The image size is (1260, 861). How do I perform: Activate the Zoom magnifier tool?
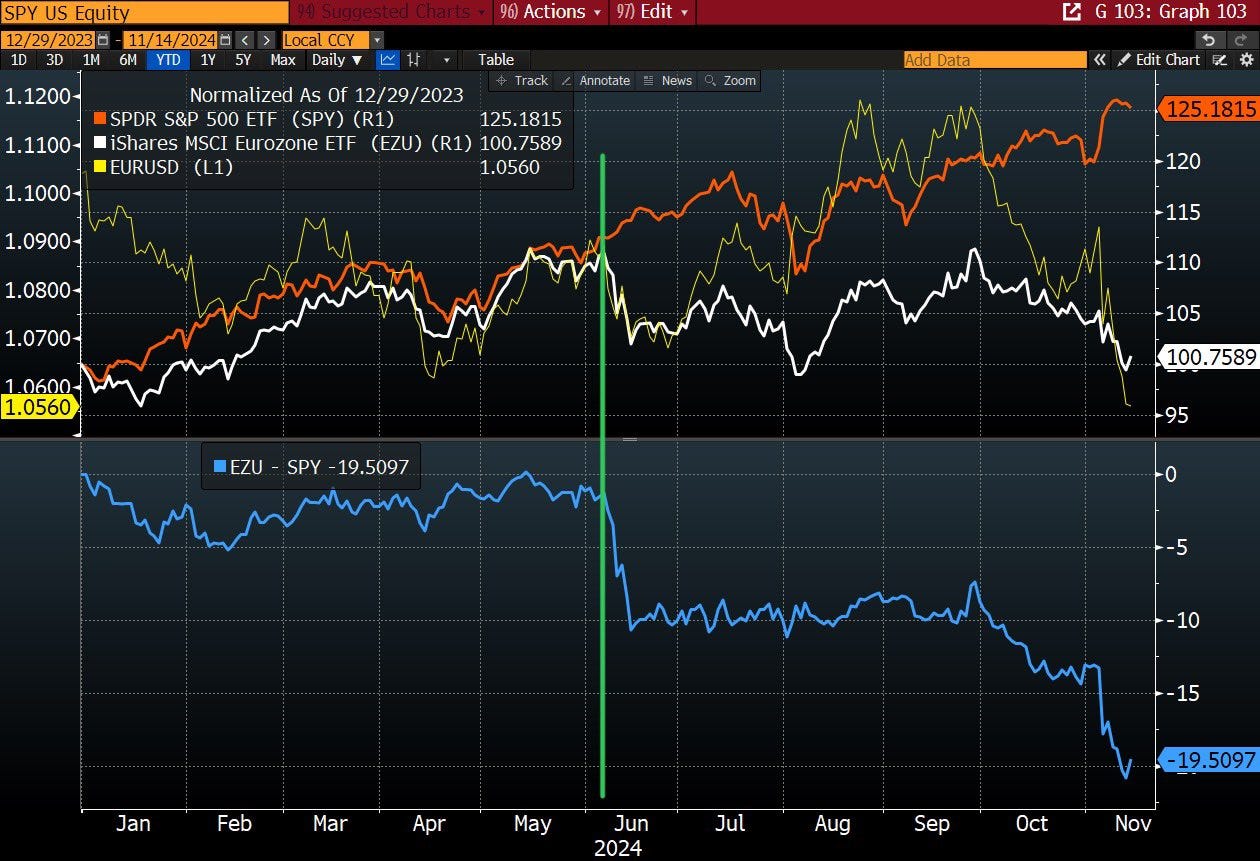click(730, 80)
